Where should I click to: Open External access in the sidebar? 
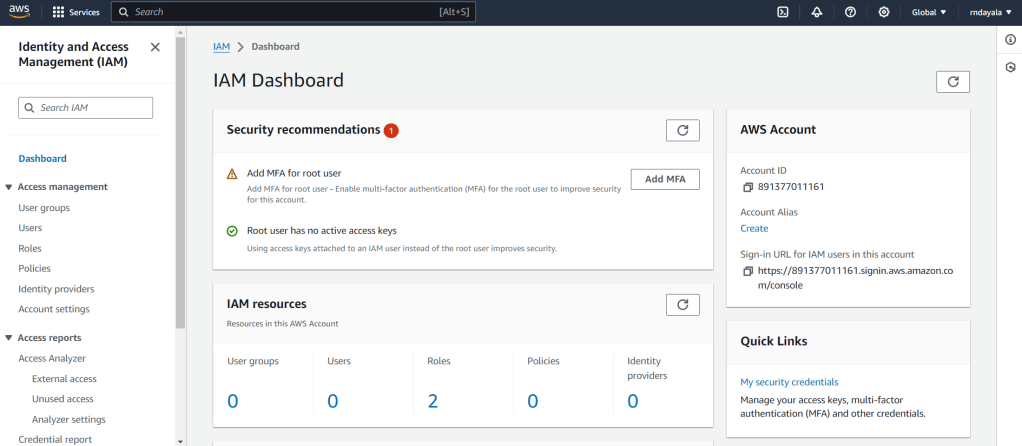pyautogui.click(x=65, y=379)
